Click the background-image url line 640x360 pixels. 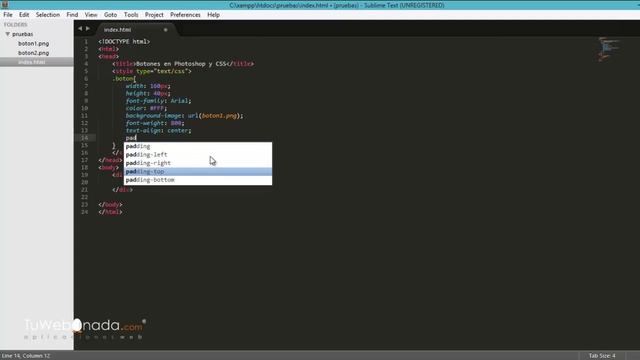184,116
